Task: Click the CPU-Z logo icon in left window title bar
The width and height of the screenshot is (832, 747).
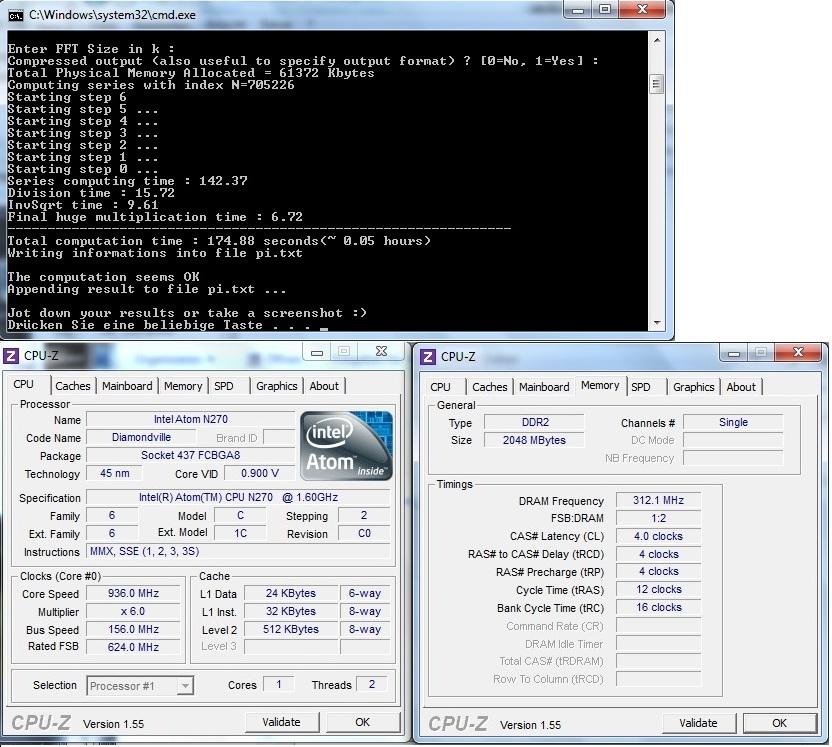Action: [x=11, y=355]
